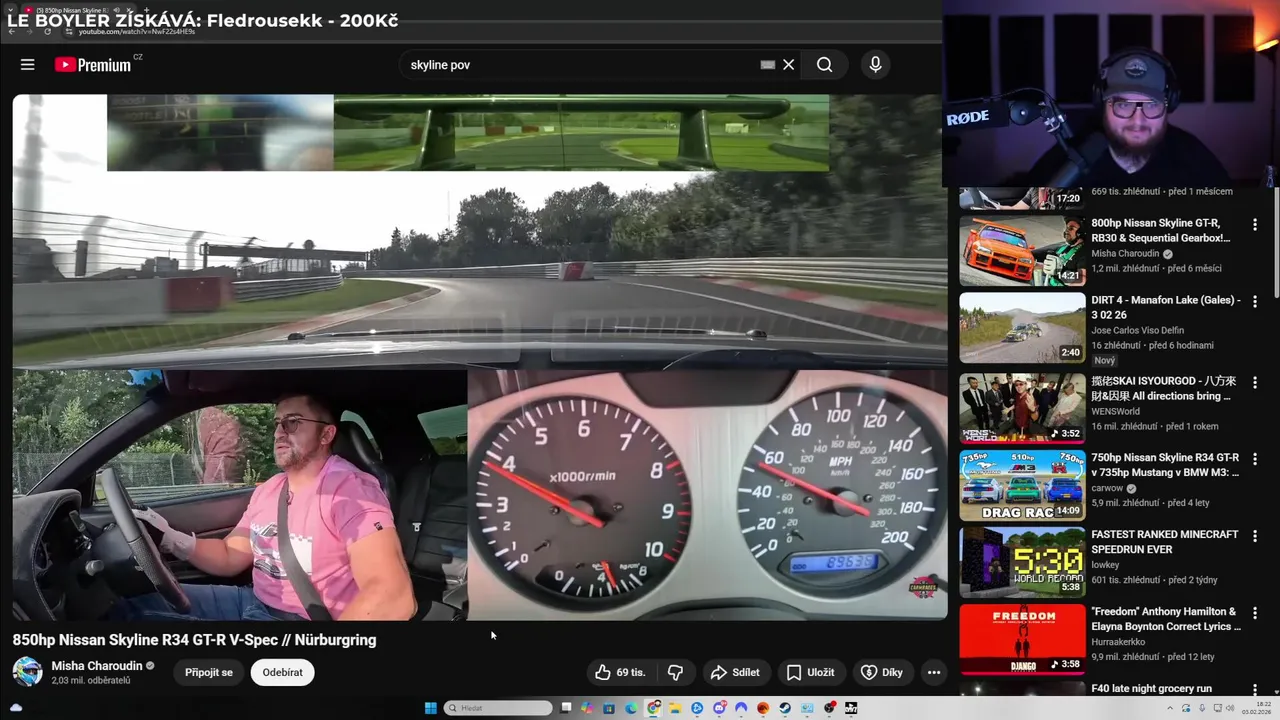
Task: Open a new browser tab with plus
Action: (147, 10)
